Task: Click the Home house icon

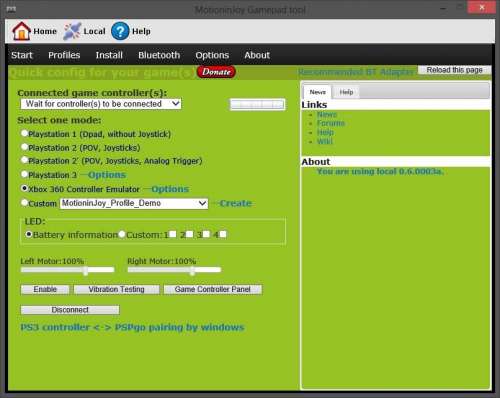Action: [21, 31]
